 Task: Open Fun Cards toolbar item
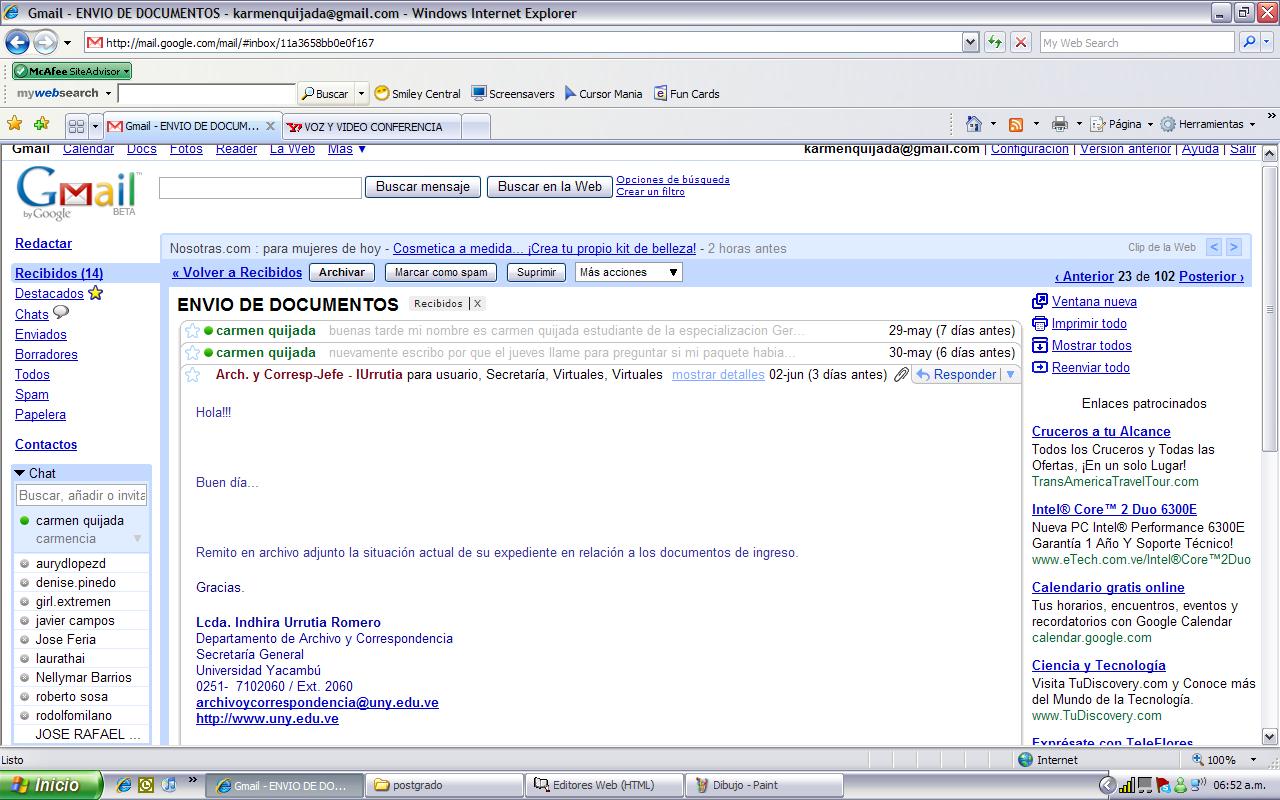tap(687, 93)
